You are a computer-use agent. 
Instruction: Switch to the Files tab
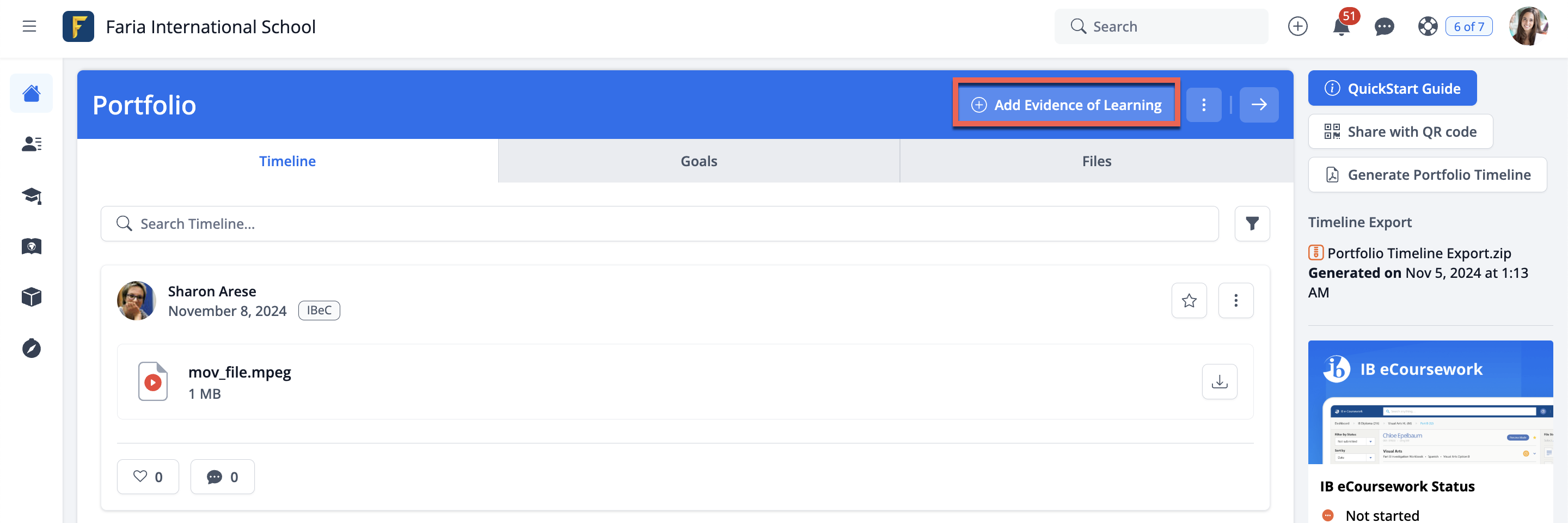1097,161
